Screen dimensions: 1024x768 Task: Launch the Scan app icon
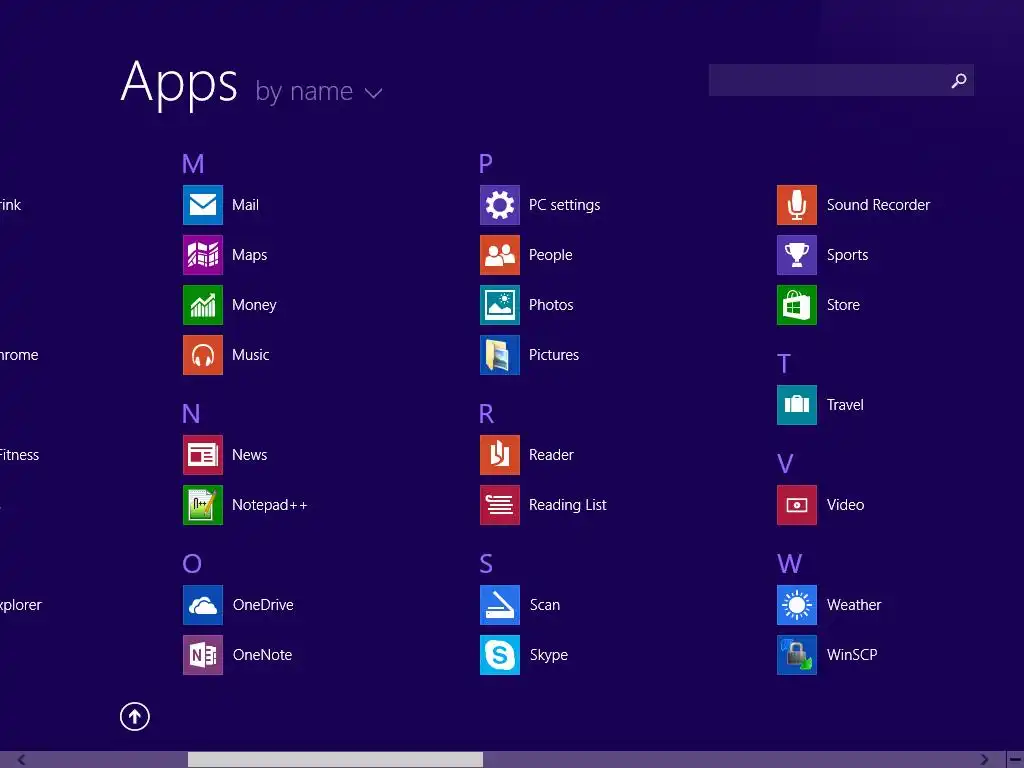click(500, 605)
